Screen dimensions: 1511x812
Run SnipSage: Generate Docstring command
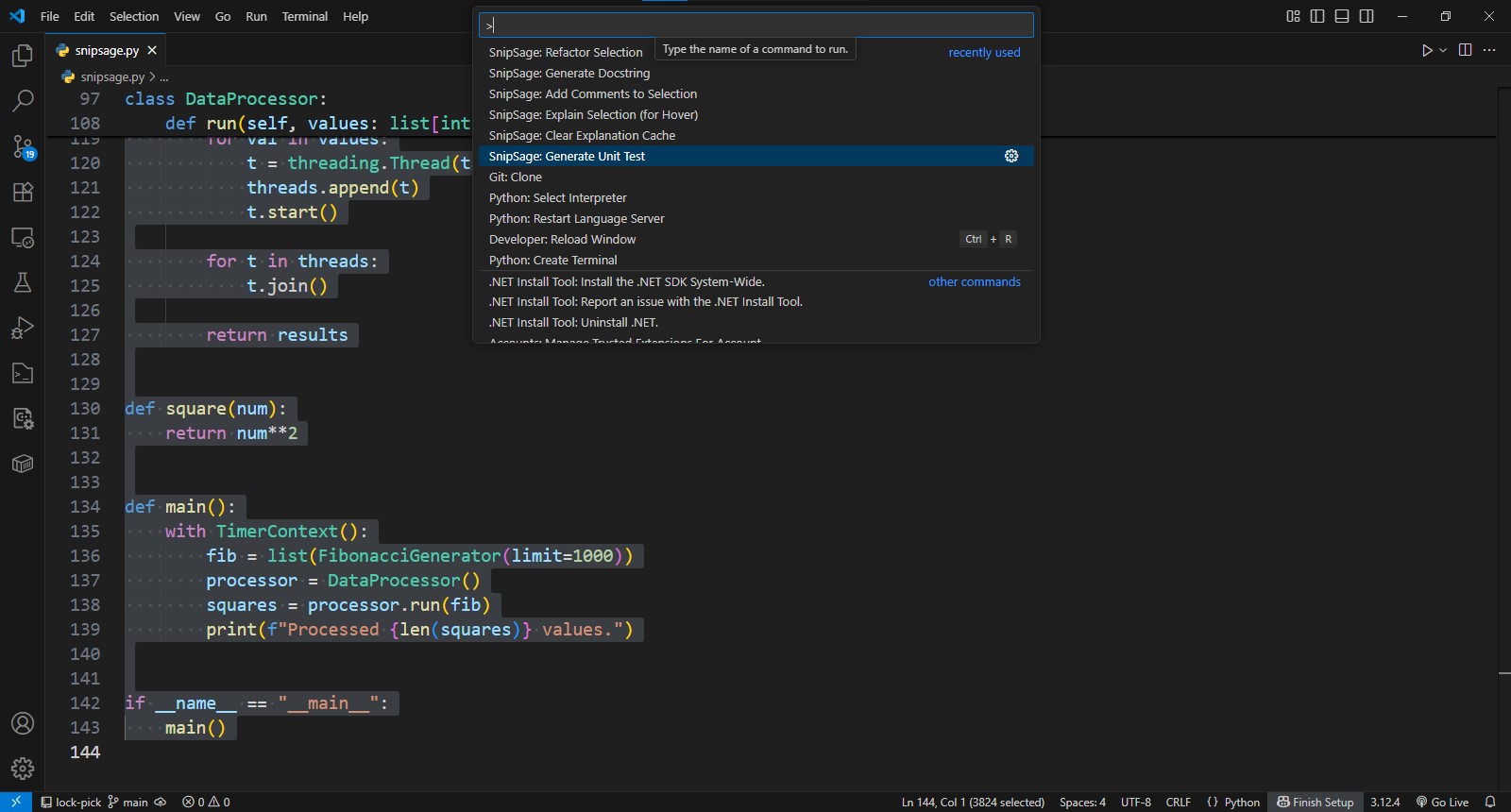click(756, 73)
